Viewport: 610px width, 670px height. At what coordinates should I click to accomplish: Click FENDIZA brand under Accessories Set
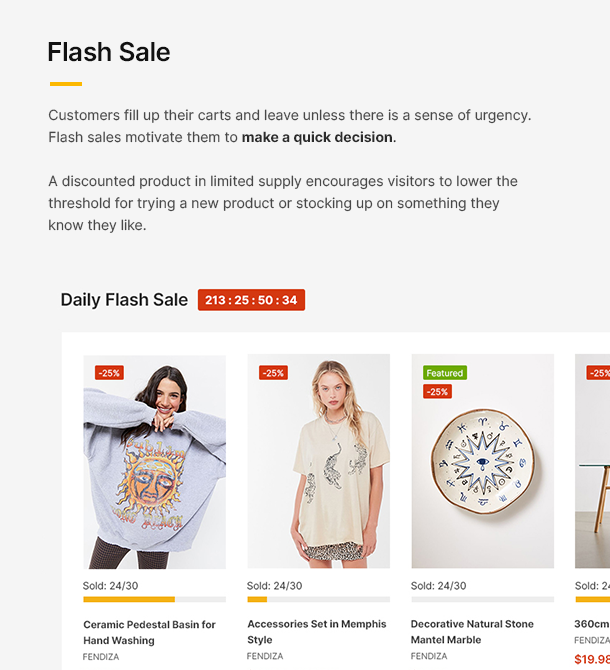tap(265, 657)
